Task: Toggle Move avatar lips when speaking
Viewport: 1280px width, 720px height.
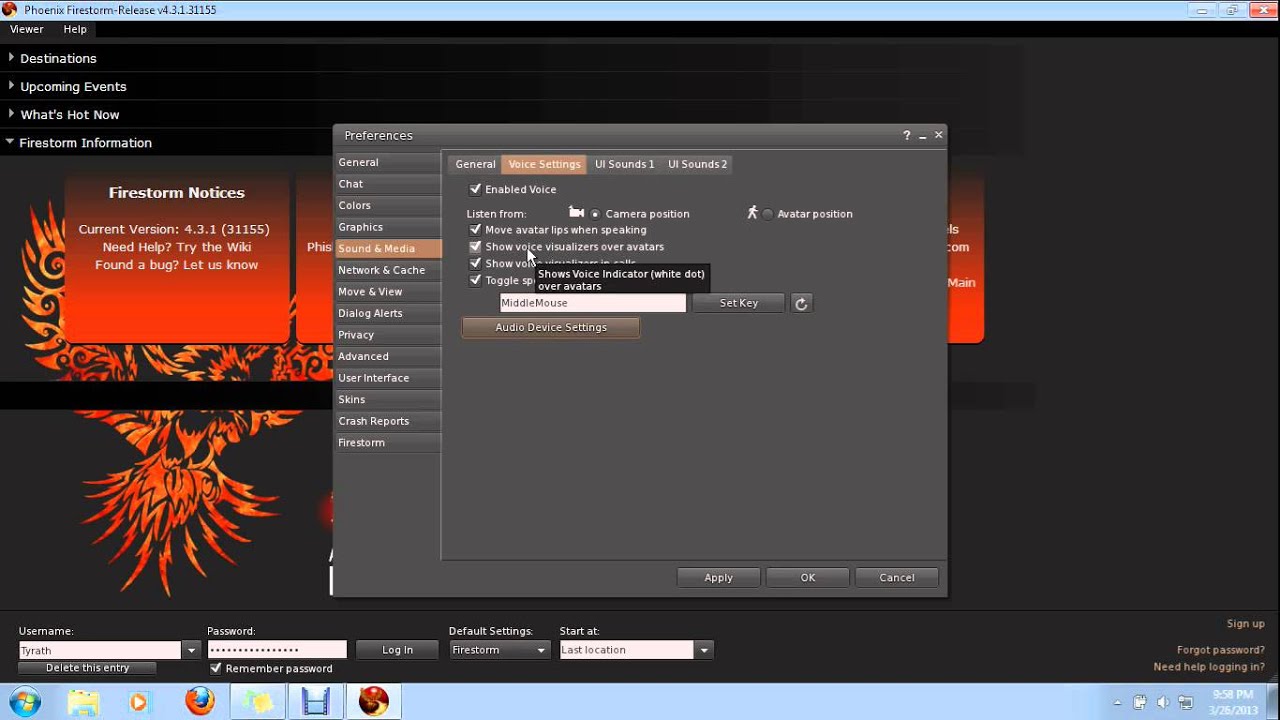Action: [x=475, y=230]
